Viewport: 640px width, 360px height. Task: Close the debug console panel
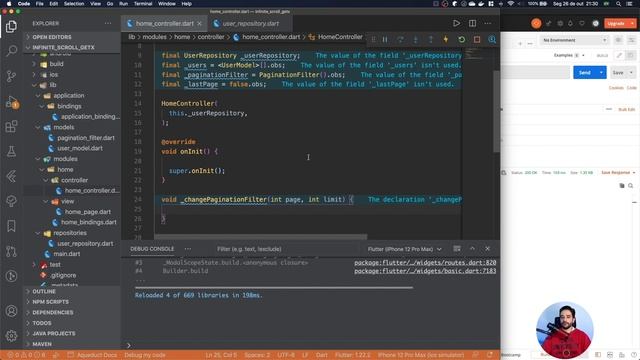(x=487, y=249)
